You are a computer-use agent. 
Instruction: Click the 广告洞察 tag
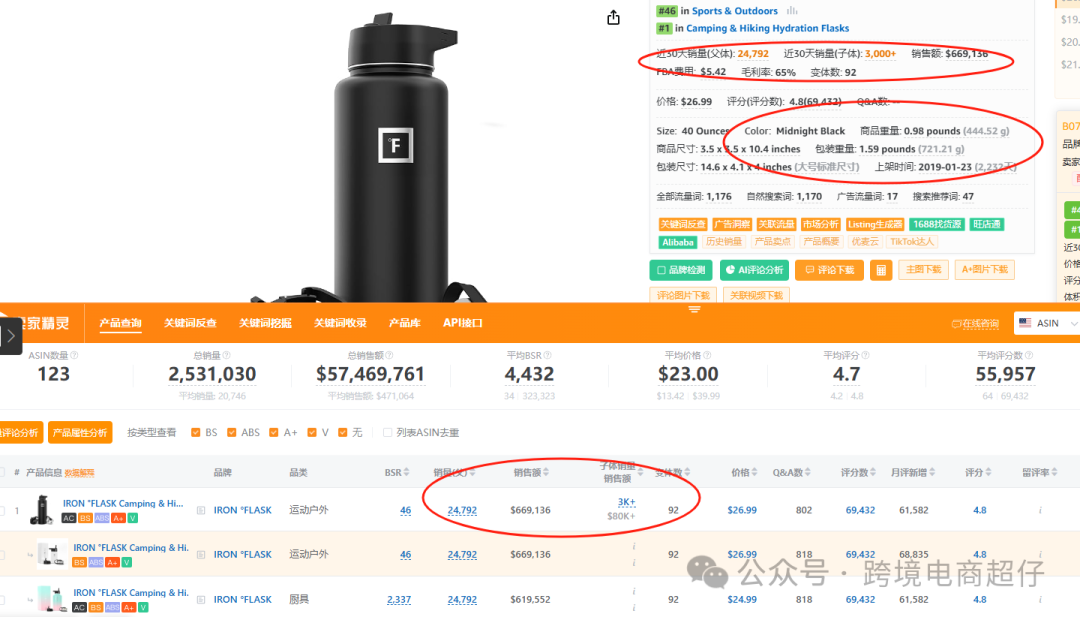732,224
